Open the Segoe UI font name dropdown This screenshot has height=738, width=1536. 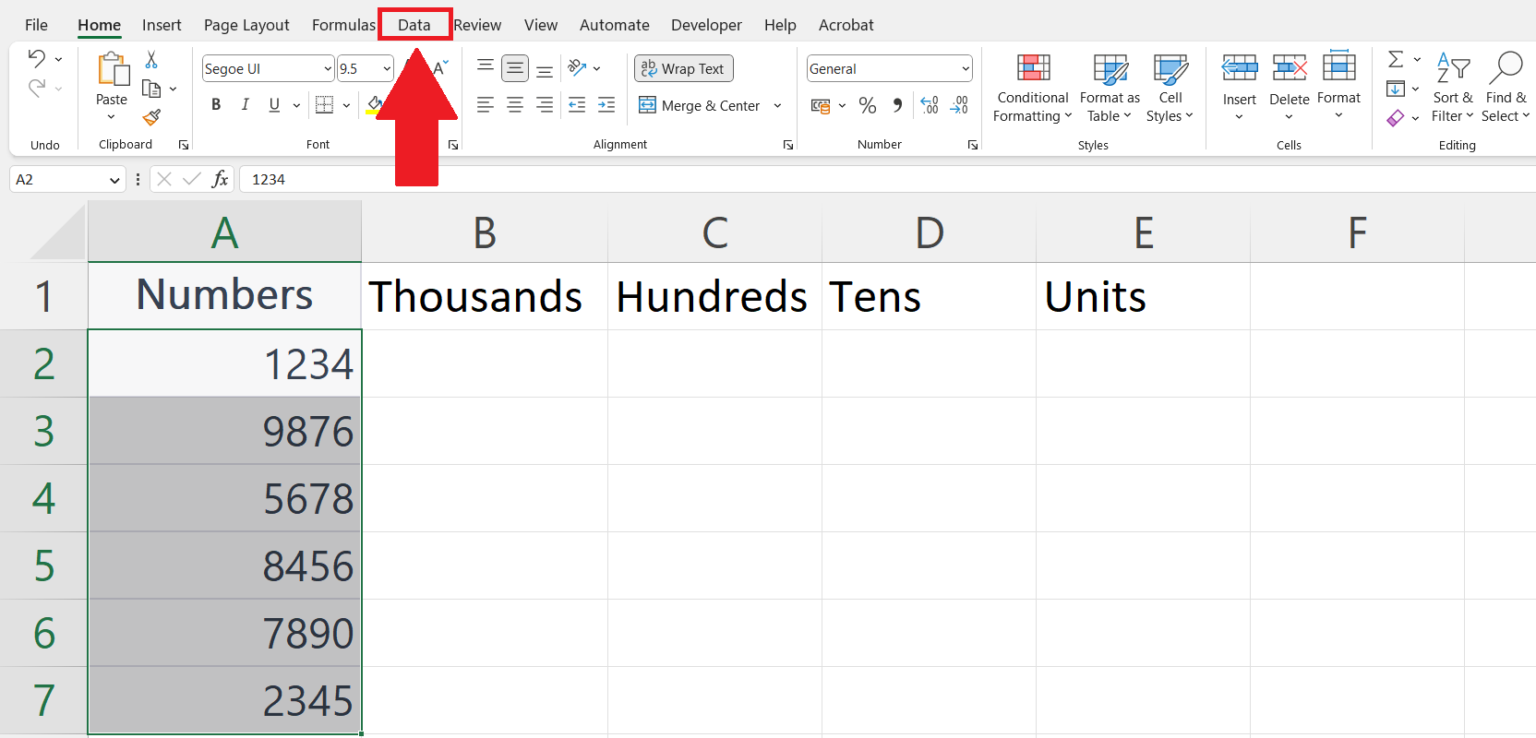[328, 69]
